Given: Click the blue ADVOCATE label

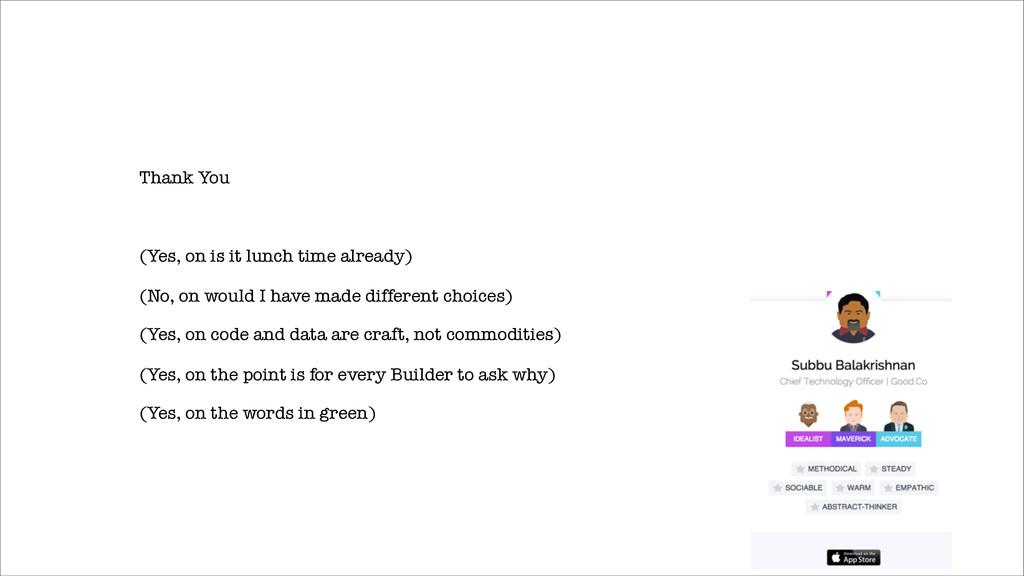Looking at the screenshot, I should coord(899,439).
